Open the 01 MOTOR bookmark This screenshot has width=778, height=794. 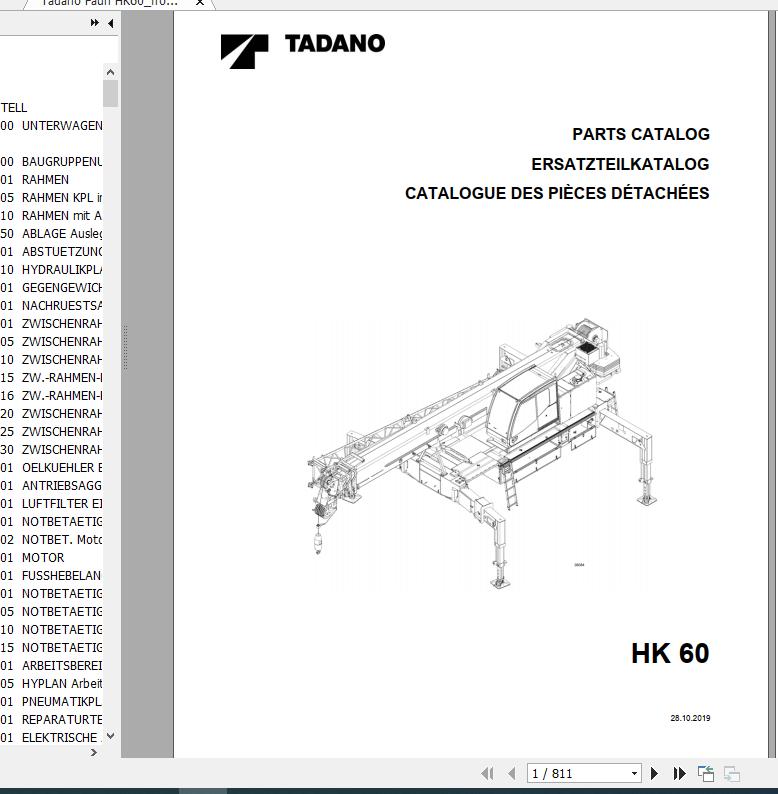tap(32, 558)
